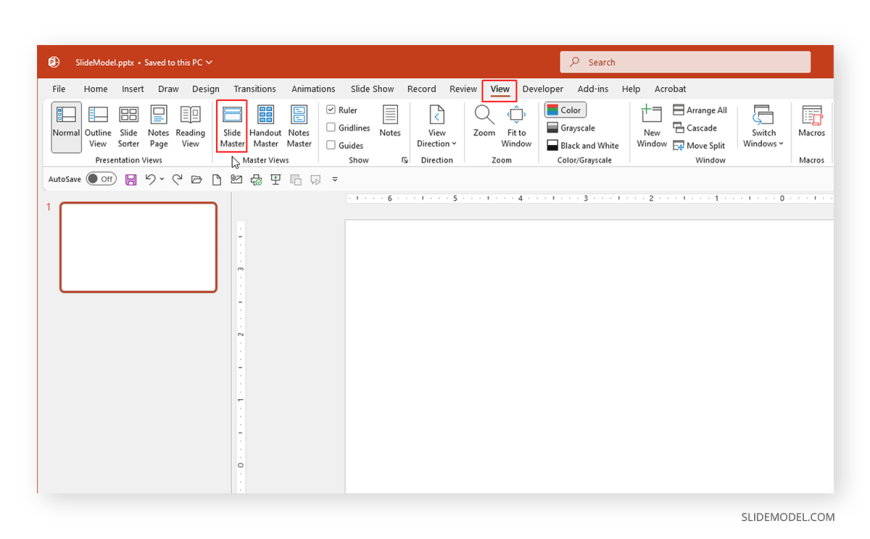Uncheck the Ruler checkbox
The image size is (870, 539).
coord(331,109)
